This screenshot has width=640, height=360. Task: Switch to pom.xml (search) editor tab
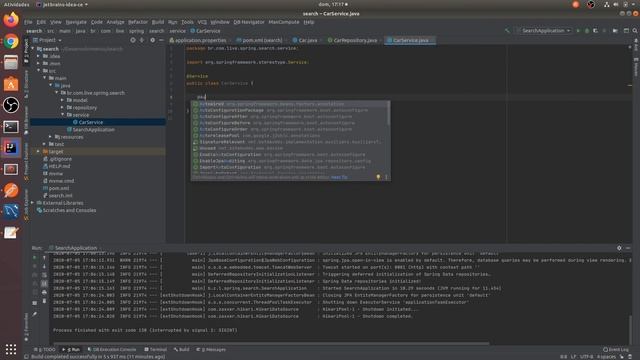259,40
